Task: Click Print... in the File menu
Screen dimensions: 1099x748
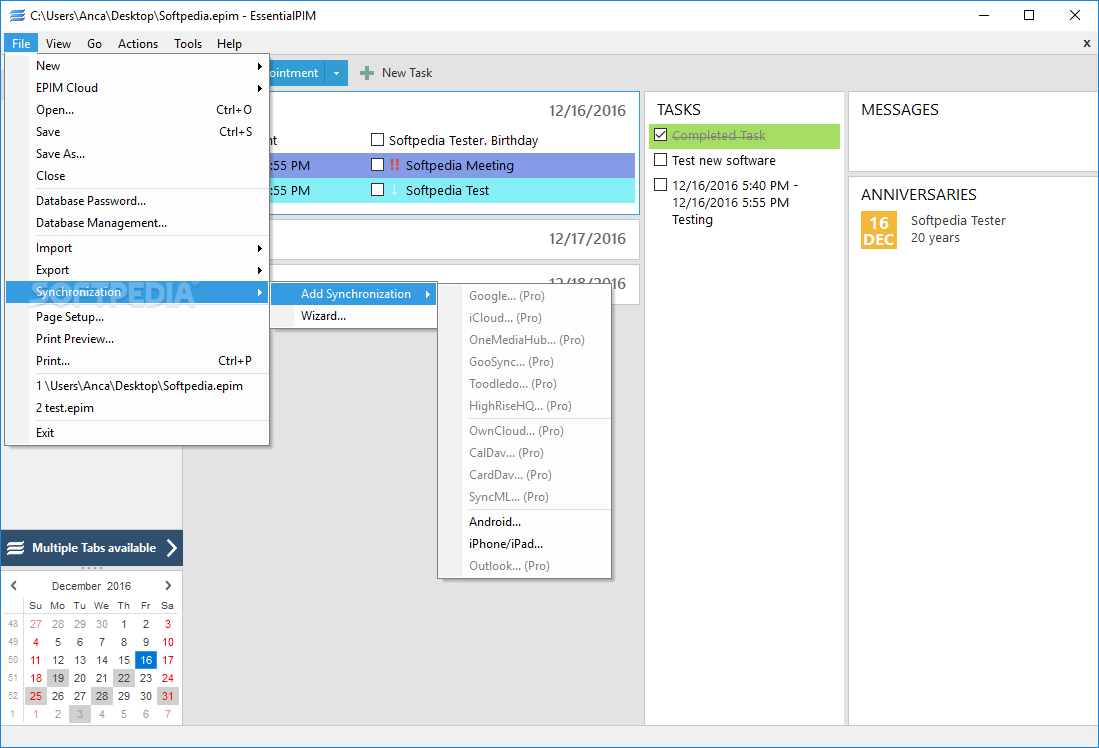Action: [137, 361]
